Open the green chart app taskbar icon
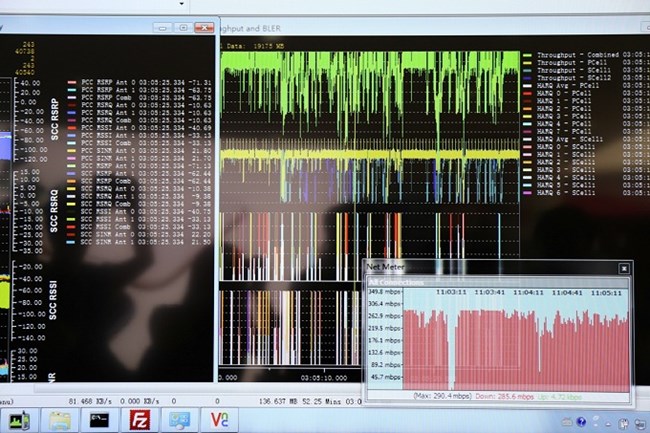This screenshot has width=650, height=433. click(19, 420)
